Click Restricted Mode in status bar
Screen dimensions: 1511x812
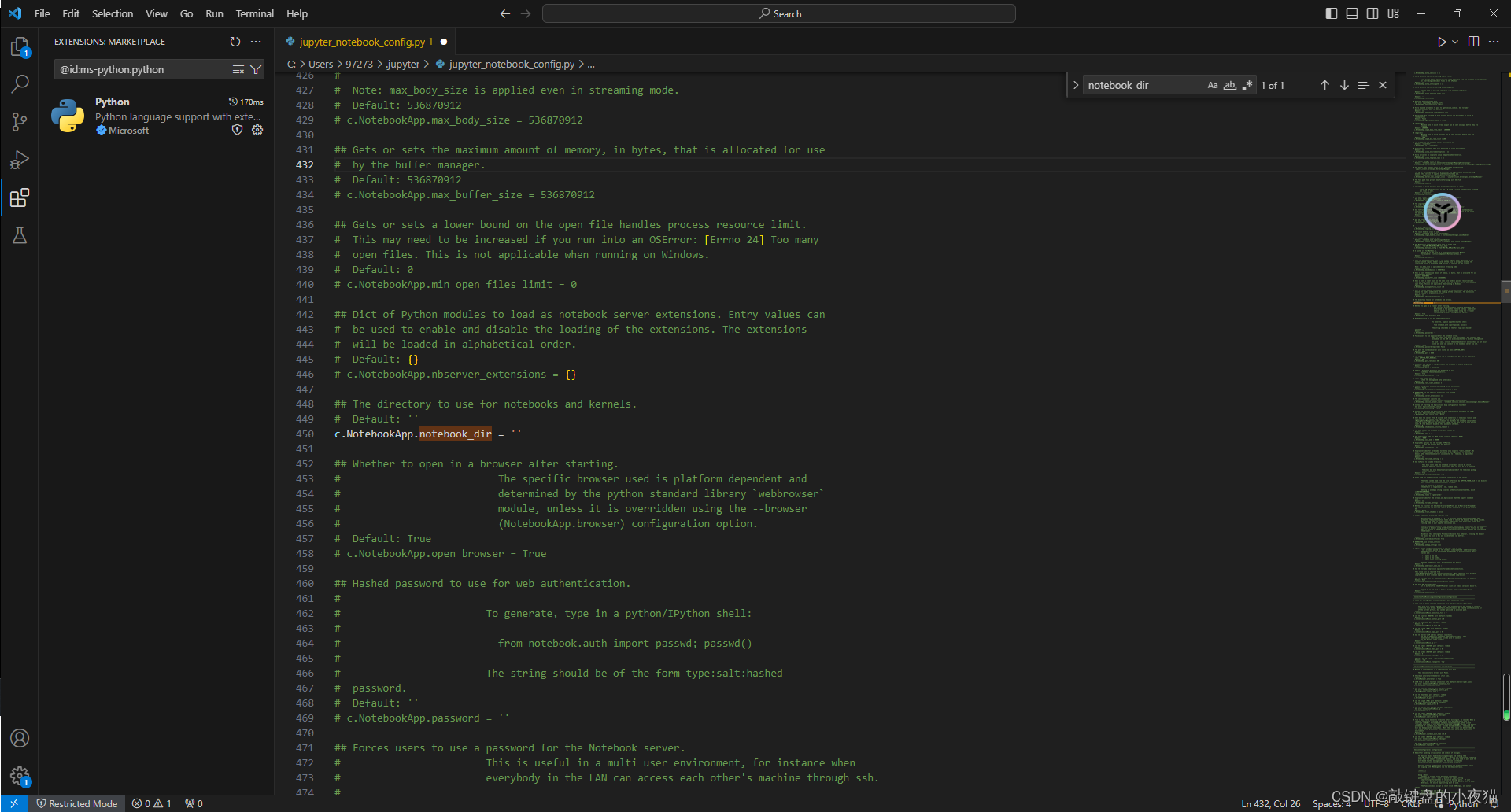77,803
